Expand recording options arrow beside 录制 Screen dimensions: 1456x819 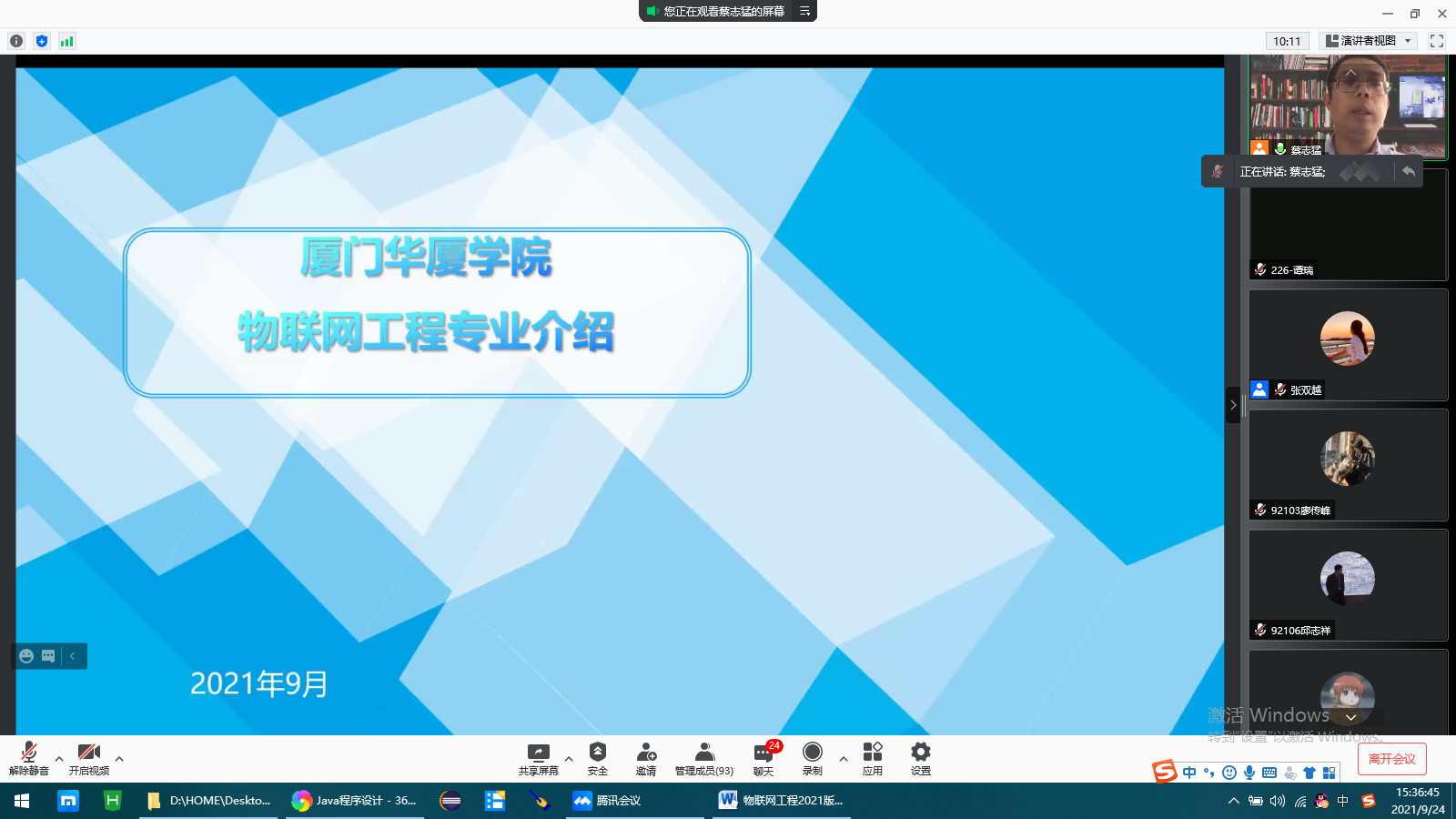point(844,758)
